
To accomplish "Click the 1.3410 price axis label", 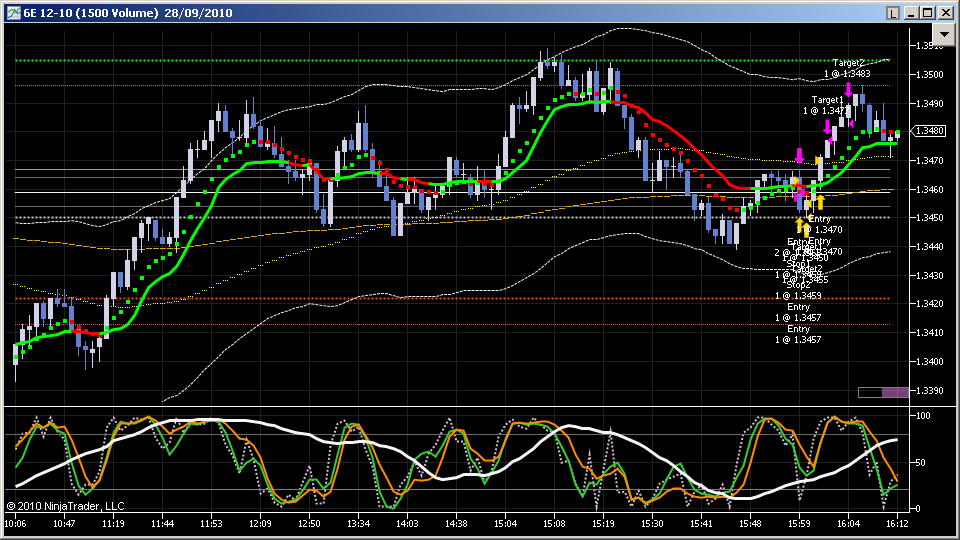I will tap(929, 332).
